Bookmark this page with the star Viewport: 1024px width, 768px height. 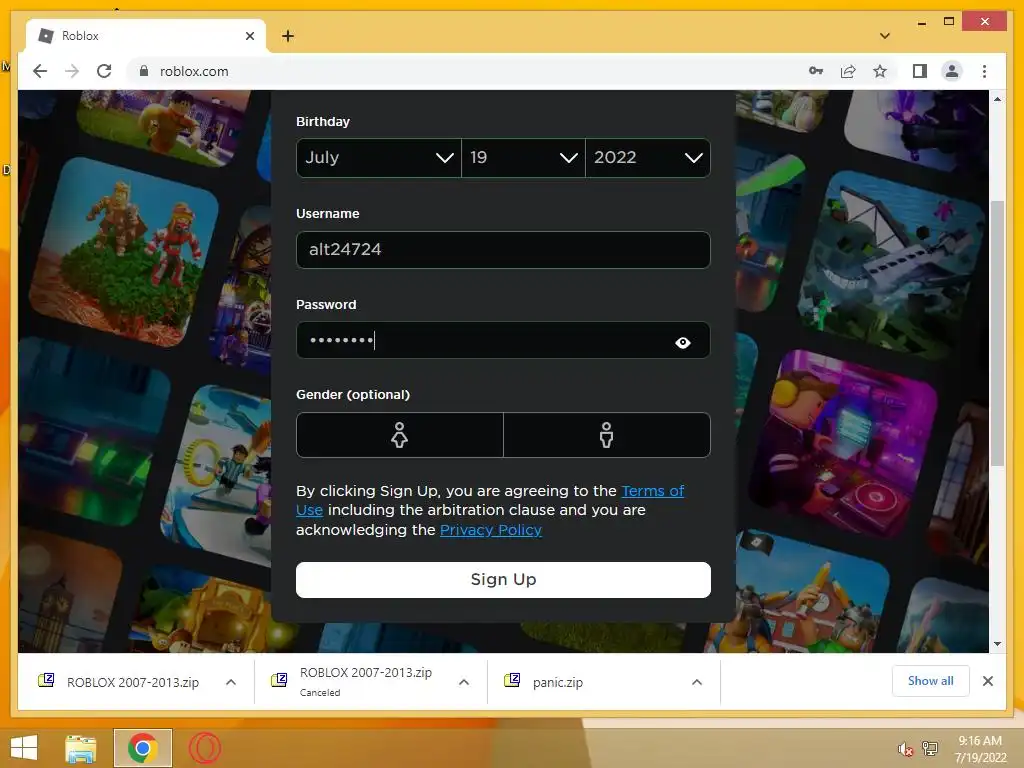880,71
